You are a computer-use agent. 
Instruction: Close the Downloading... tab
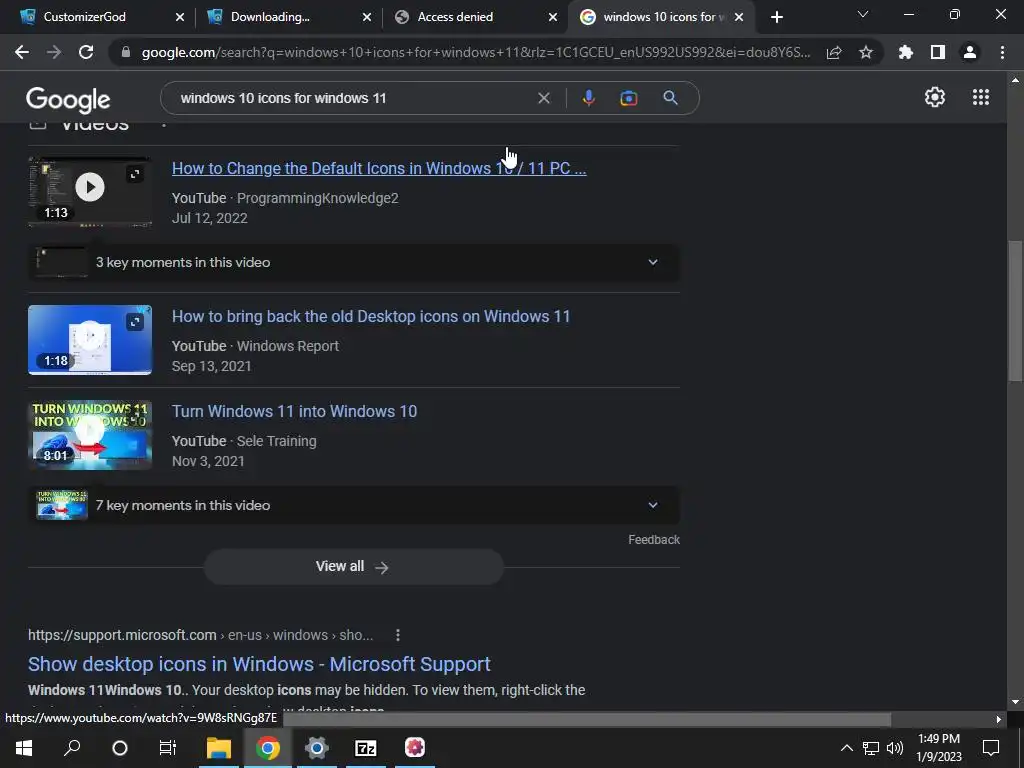[367, 17]
